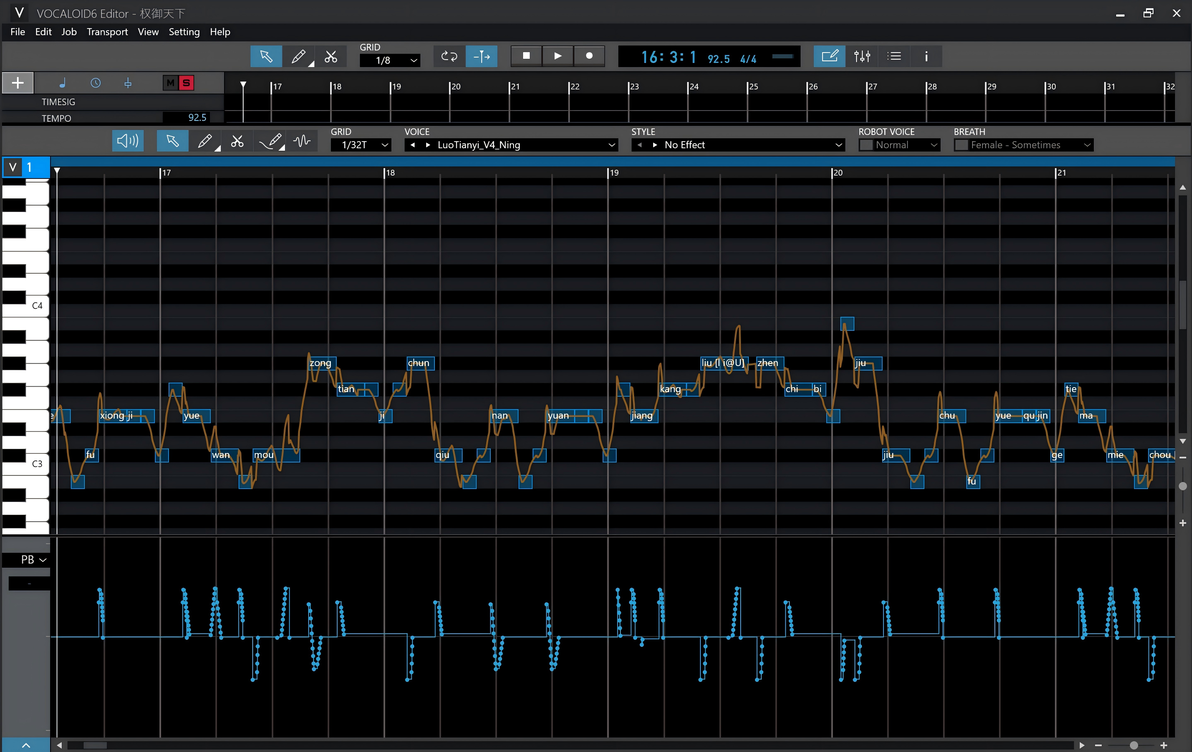Open the mixer panel icon

[x=862, y=56]
